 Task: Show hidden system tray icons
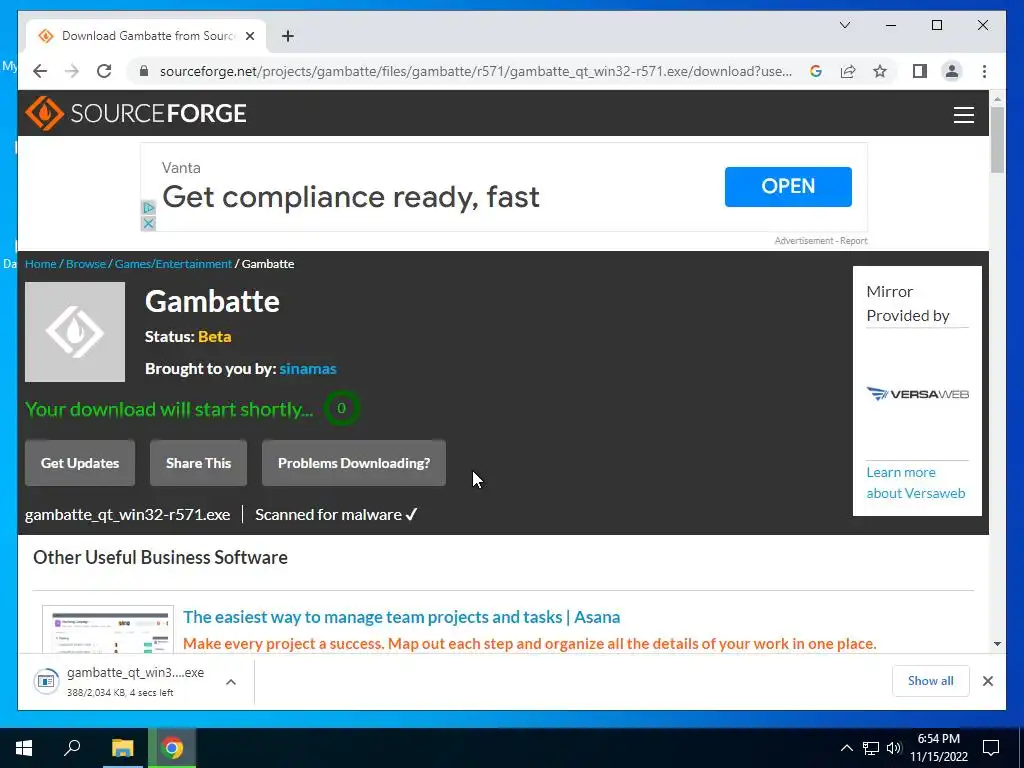(x=846, y=748)
